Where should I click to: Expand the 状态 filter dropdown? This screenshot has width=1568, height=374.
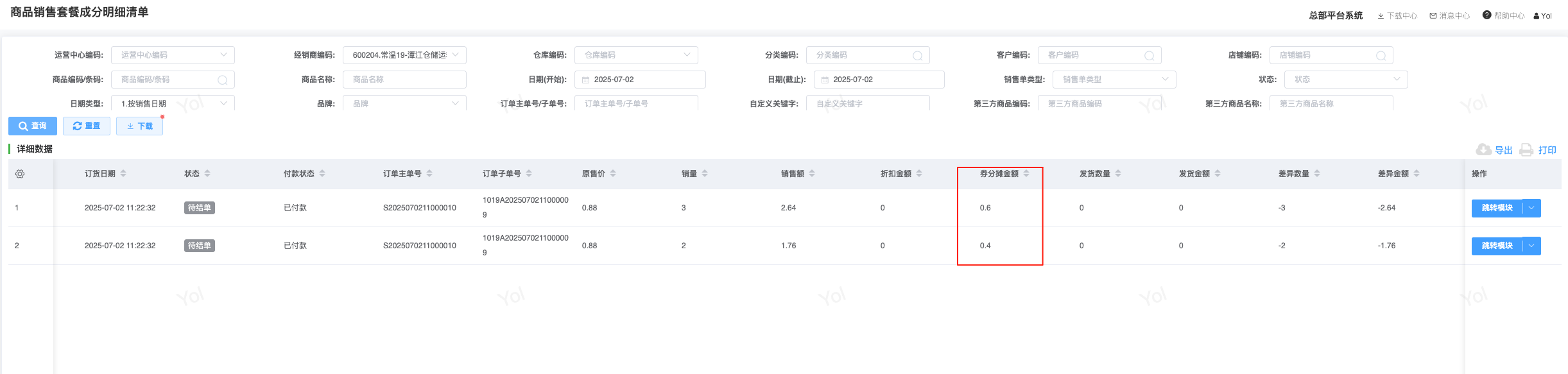1397,80
